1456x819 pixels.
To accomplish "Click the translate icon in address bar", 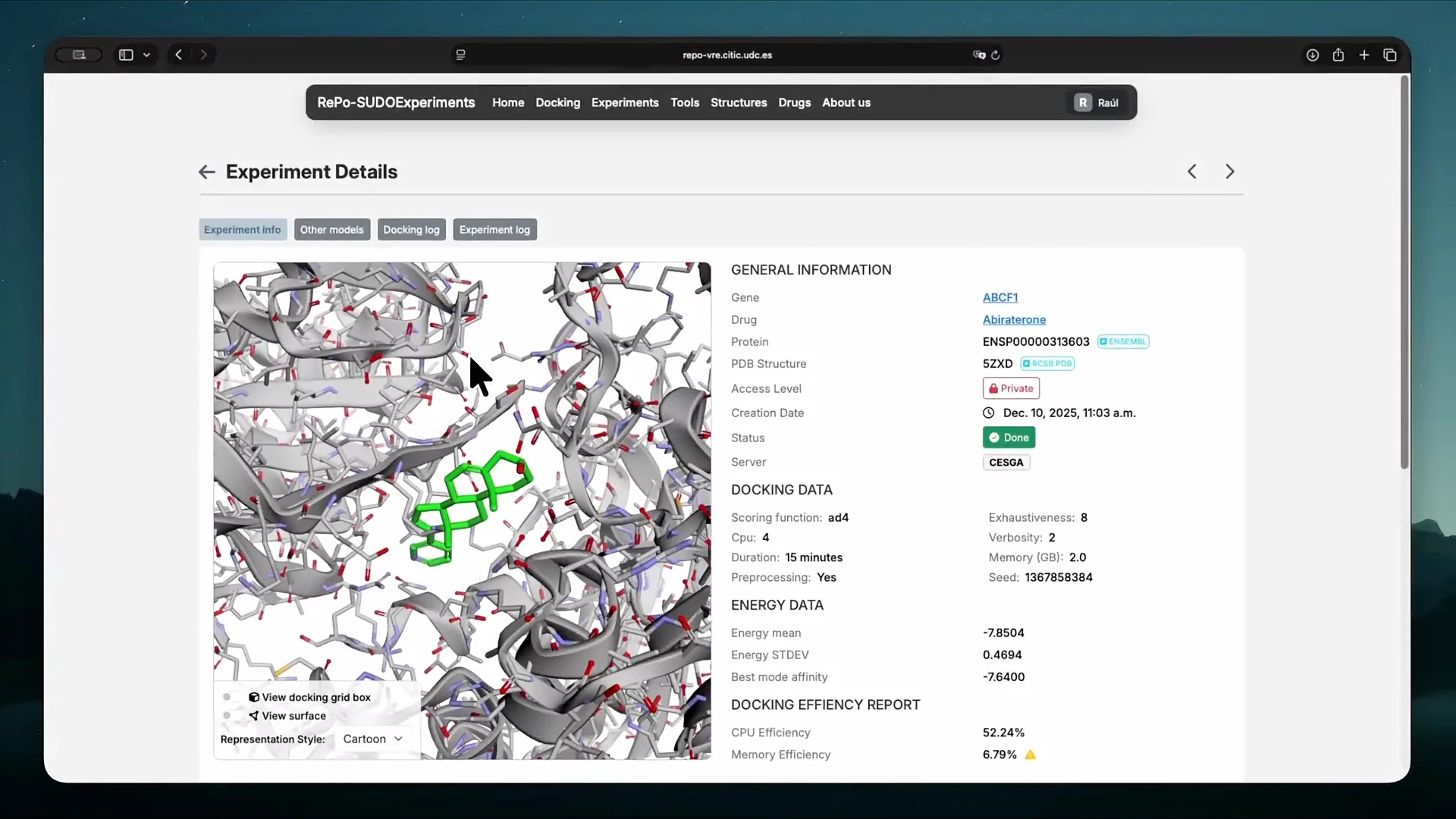I will (979, 55).
